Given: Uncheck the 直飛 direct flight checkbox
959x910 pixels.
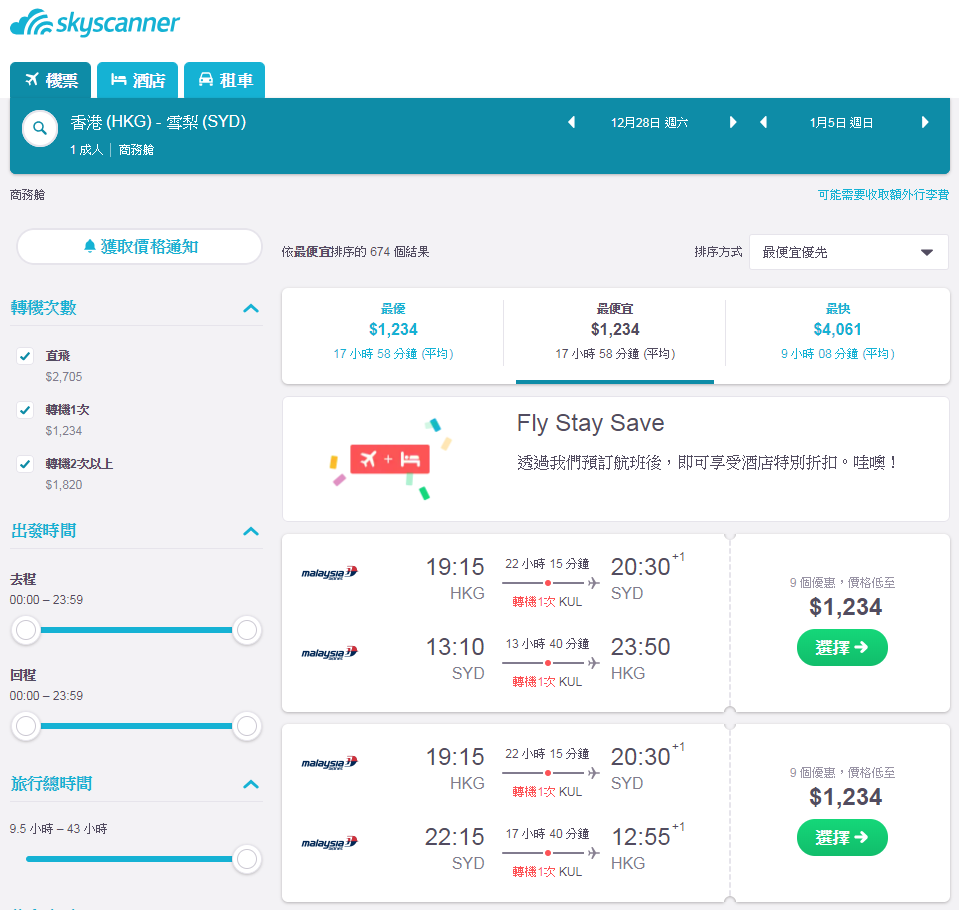Looking at the screenshot, I should click(x=25, y=356).
